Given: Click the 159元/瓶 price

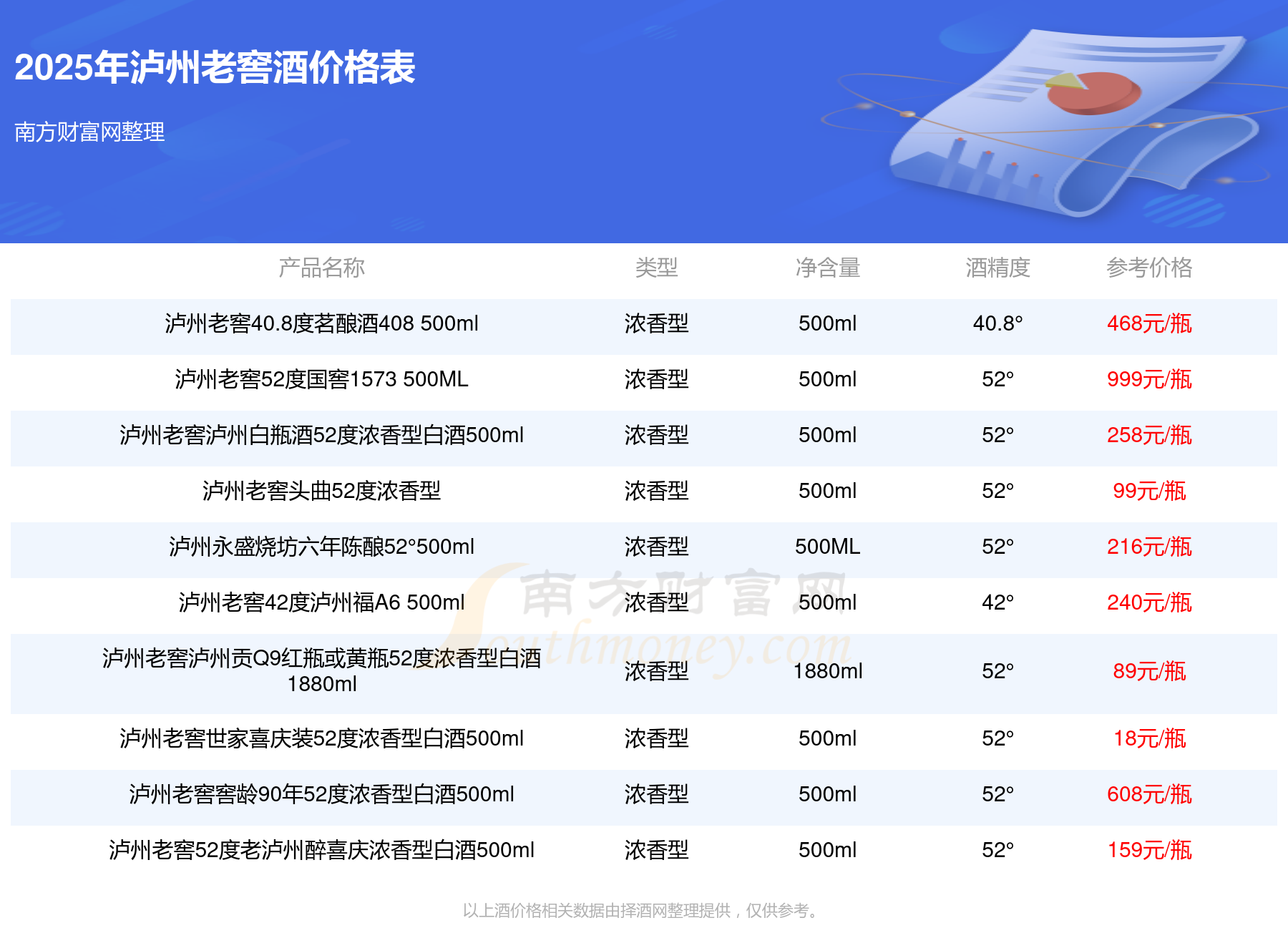Looking at the screenshot, I should pos(1149,850).
